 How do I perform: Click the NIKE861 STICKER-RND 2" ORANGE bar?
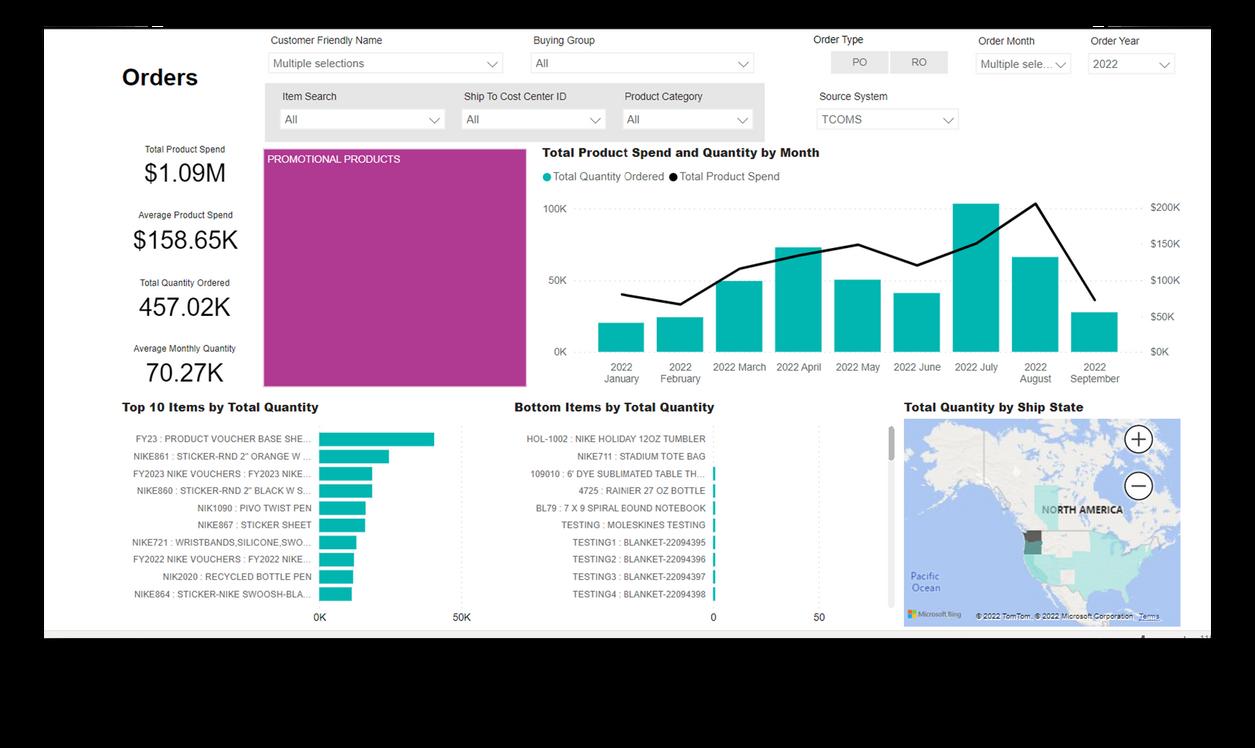tap(354, 456)
